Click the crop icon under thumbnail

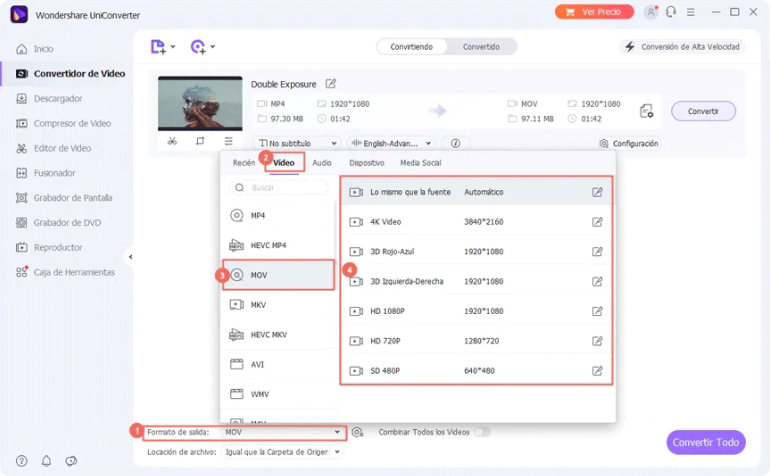(x=200, y=141)
